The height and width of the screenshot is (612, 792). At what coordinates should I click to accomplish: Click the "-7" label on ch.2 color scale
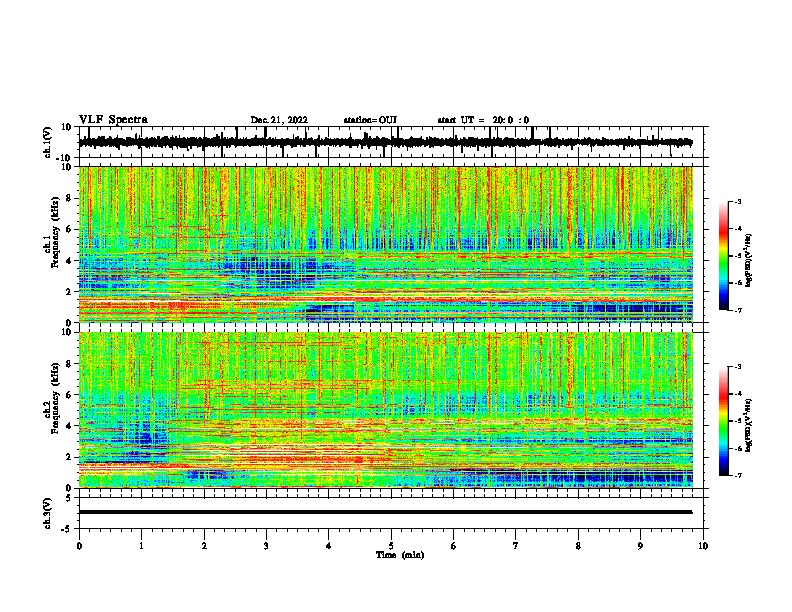click(737, 475)
